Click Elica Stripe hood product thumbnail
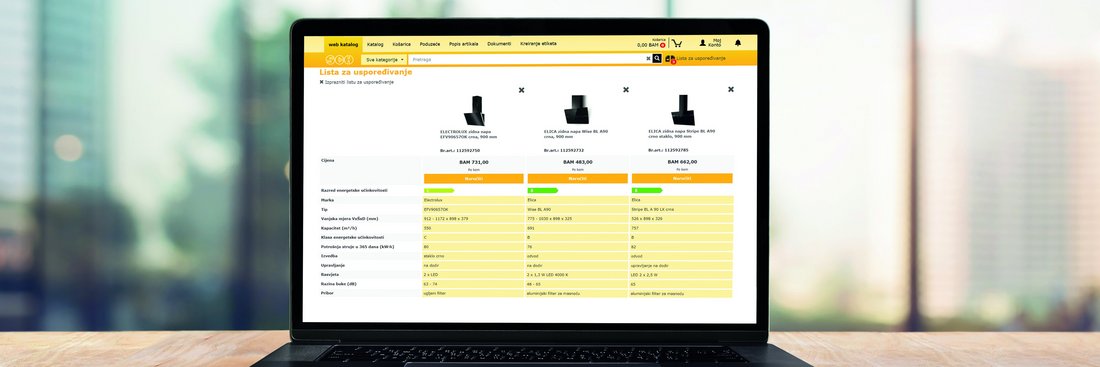This screenshot has width=1100, height=367. (682, 110)
